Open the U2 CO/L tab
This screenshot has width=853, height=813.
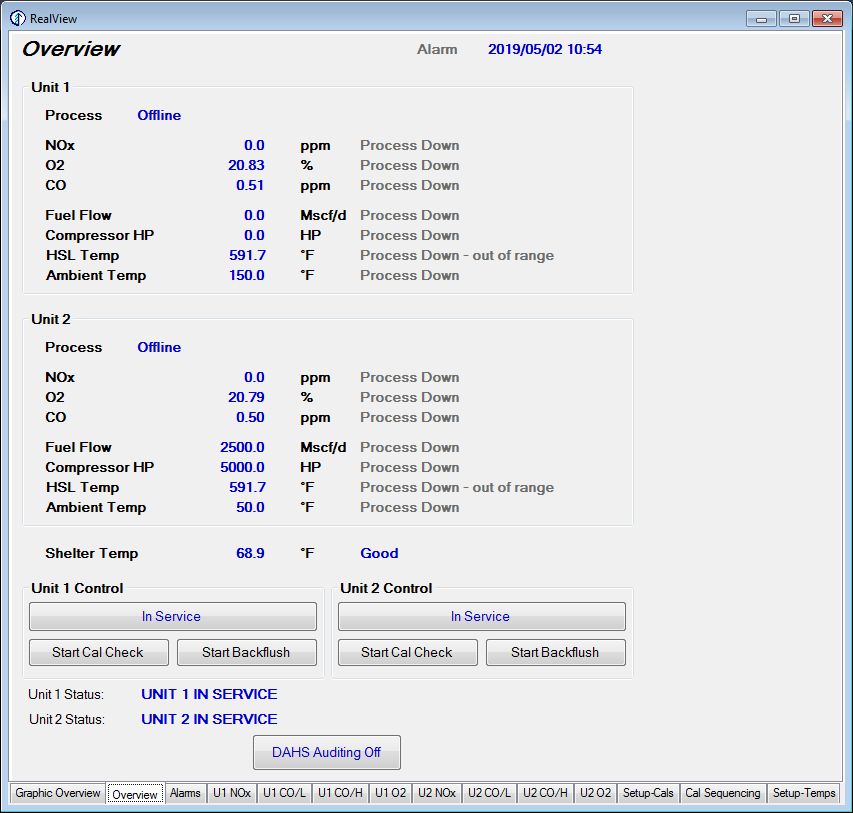click(490, 793)
